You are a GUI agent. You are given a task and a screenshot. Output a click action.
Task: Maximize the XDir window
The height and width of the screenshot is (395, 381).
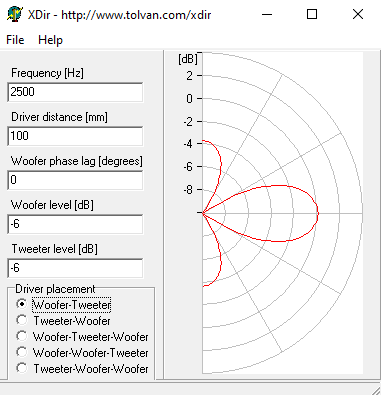click(x=312, y=14)
